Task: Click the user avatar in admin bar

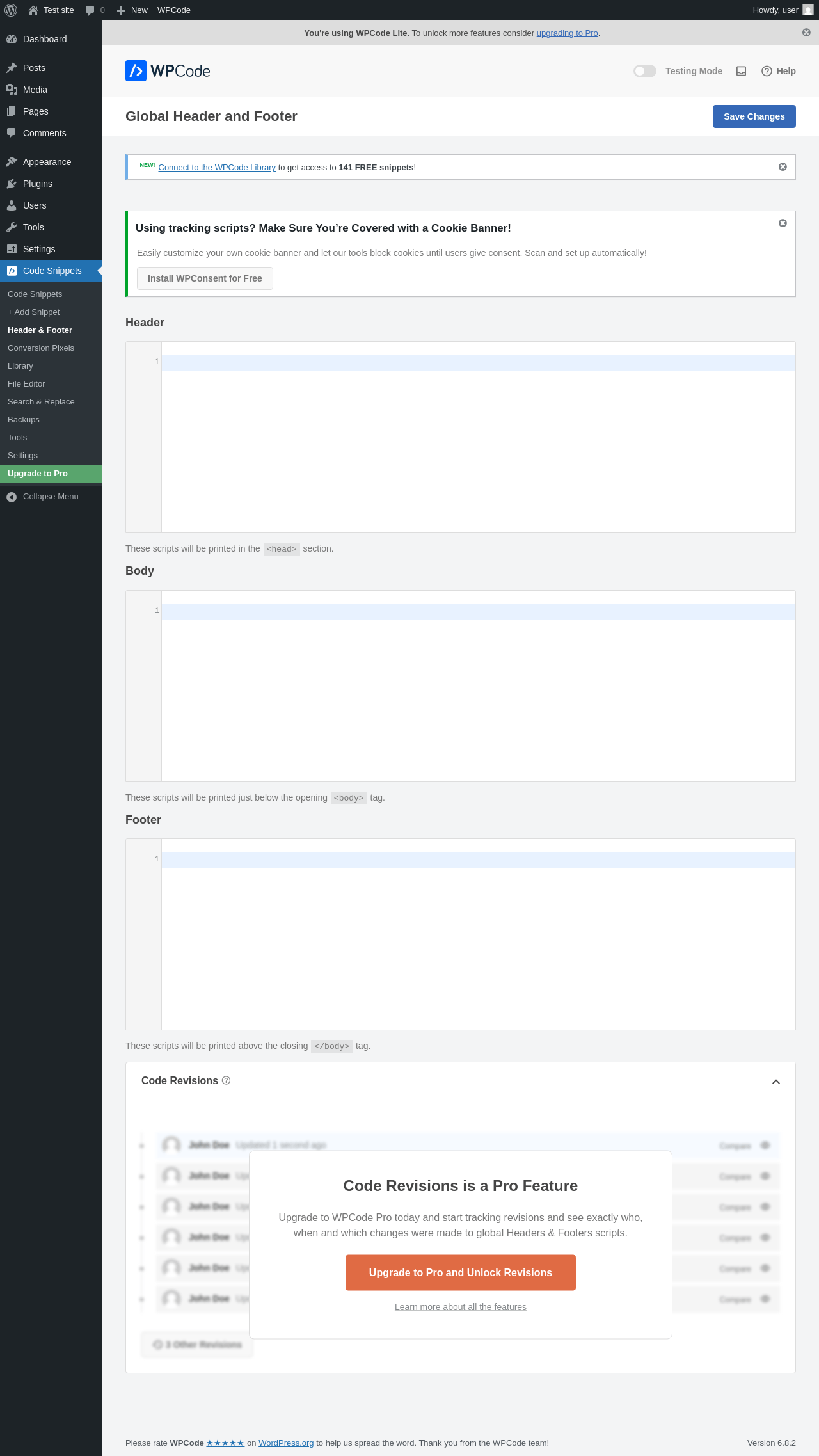Action: coord(808,10)
